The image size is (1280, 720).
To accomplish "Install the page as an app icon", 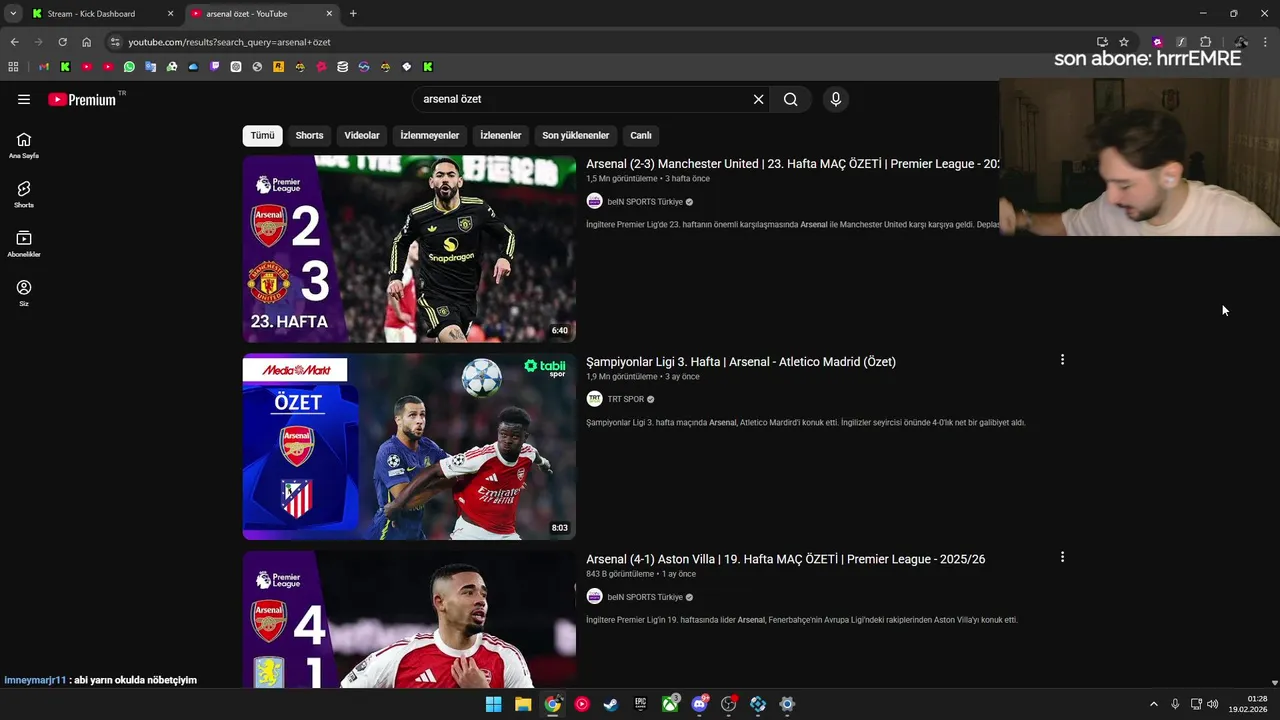I will pyautogui.click(x=1102, y=42).
